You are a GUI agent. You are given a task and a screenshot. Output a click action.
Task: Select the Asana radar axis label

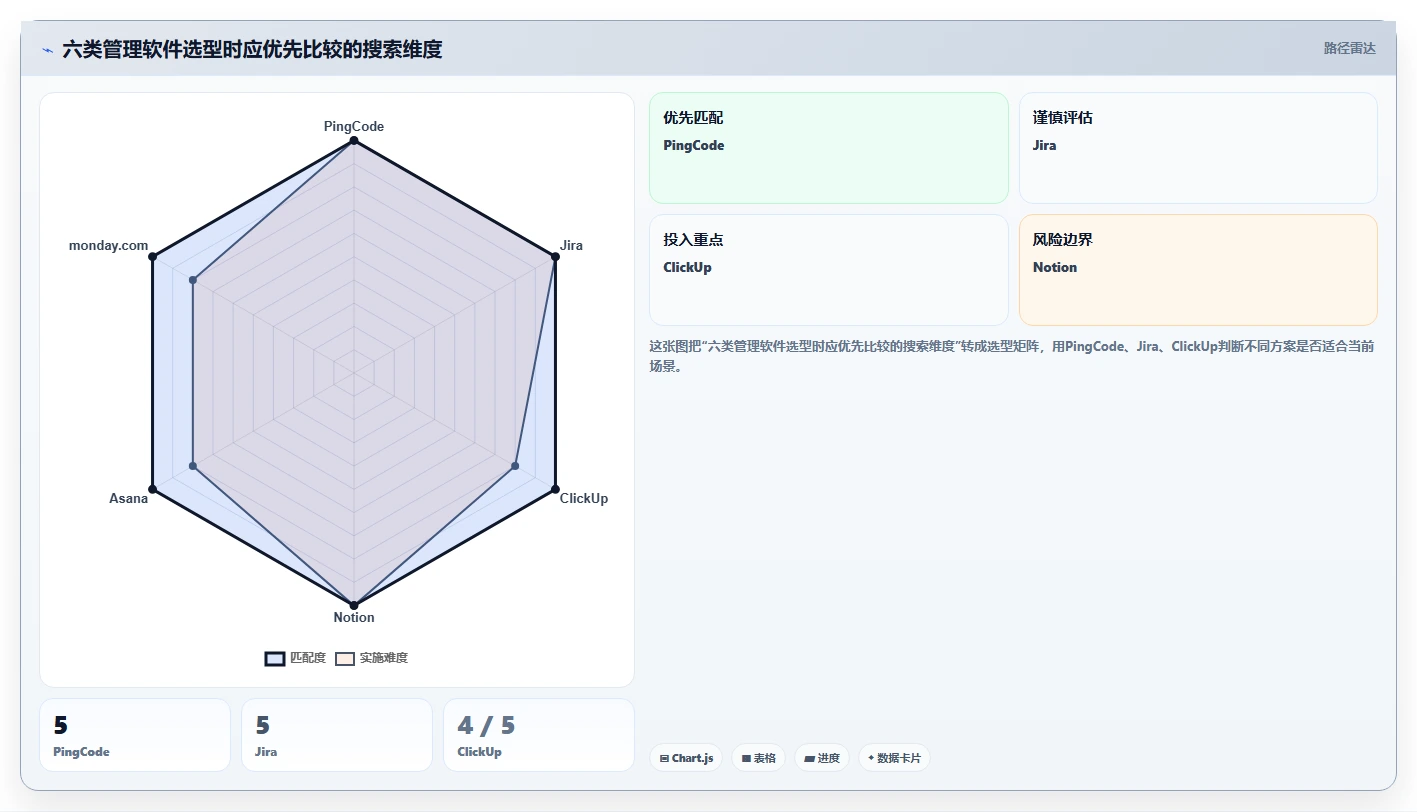(x=128, y=498)
